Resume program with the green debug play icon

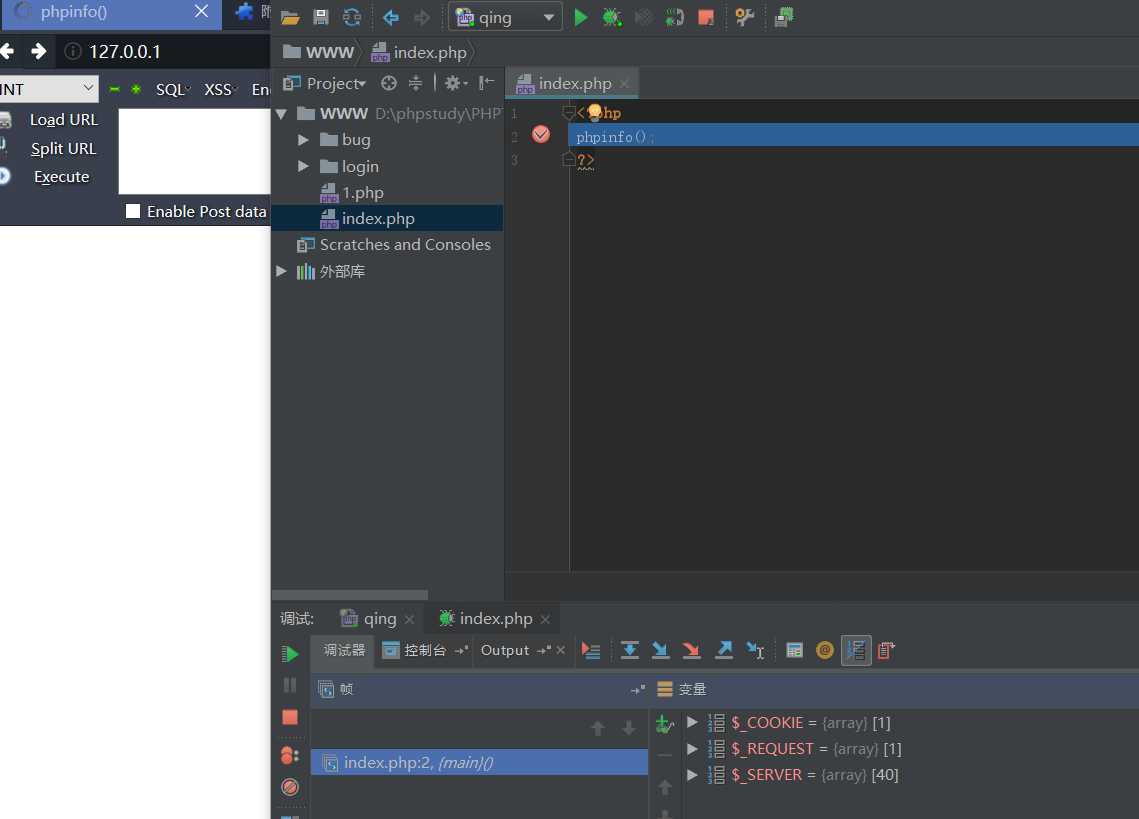click(290, 654)
